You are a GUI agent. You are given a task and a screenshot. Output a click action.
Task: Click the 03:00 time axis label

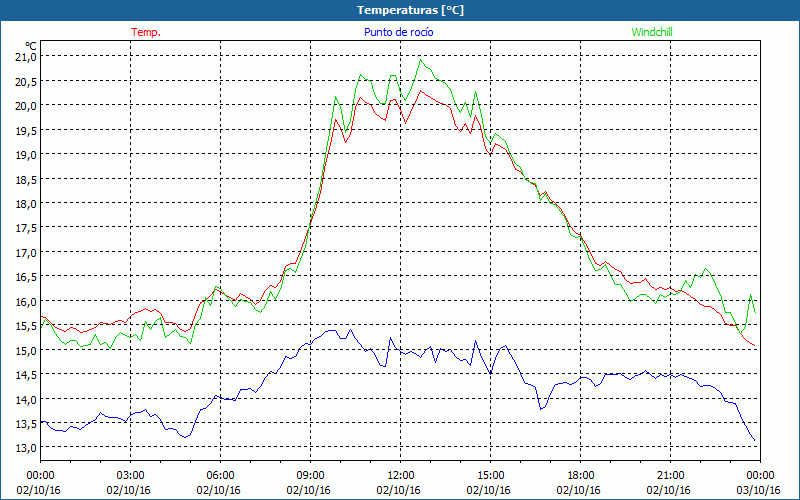pyautogui.click(x=131, y=475)
